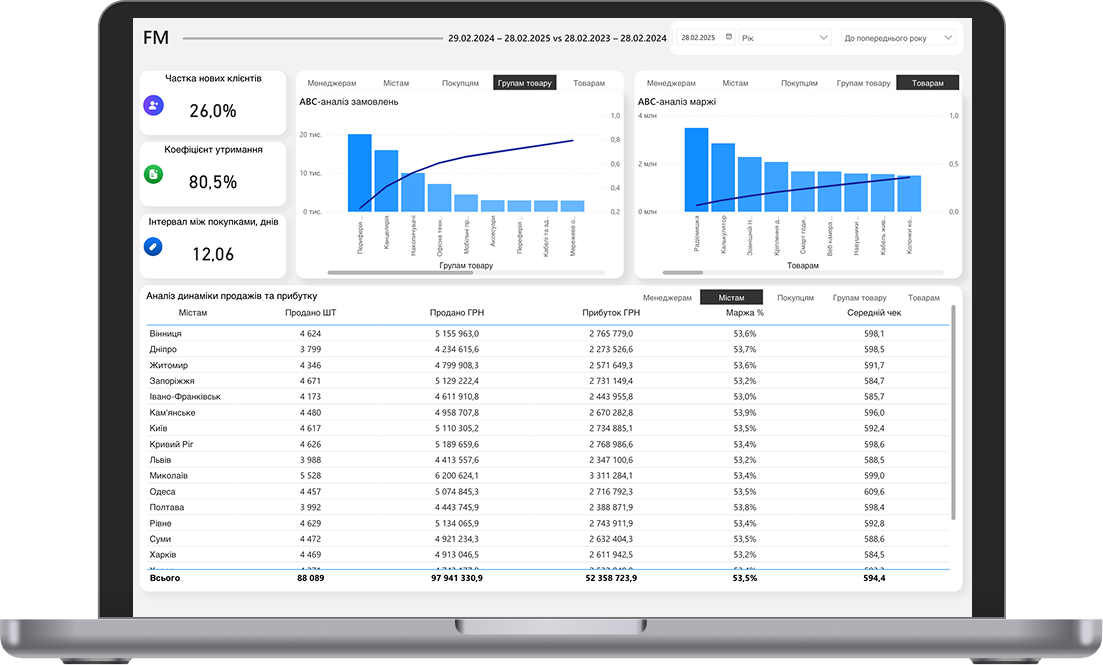
Task: Switch ABC-аналіз маржі chart to Містам tab
Action: (735, 83)
